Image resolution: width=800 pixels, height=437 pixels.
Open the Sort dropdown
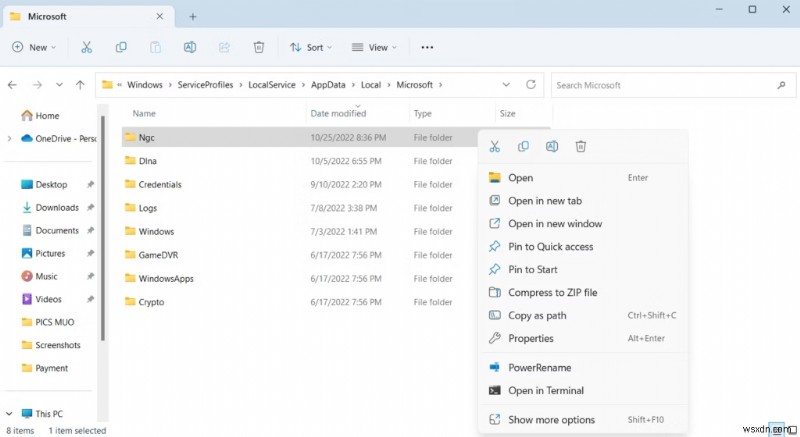[x=311, y=47]
